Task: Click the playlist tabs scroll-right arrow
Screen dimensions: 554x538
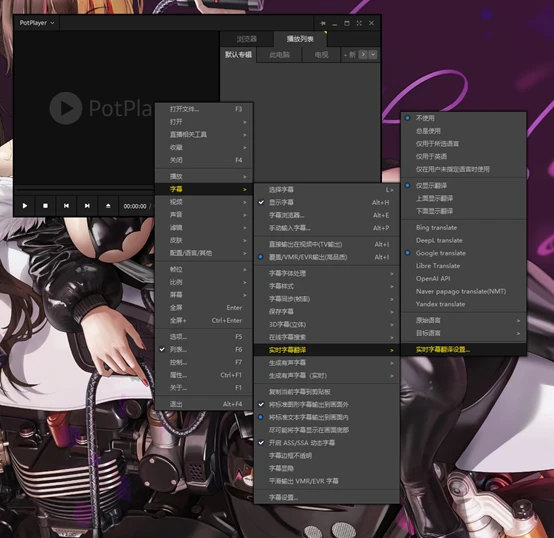Action: pos(363,55)
